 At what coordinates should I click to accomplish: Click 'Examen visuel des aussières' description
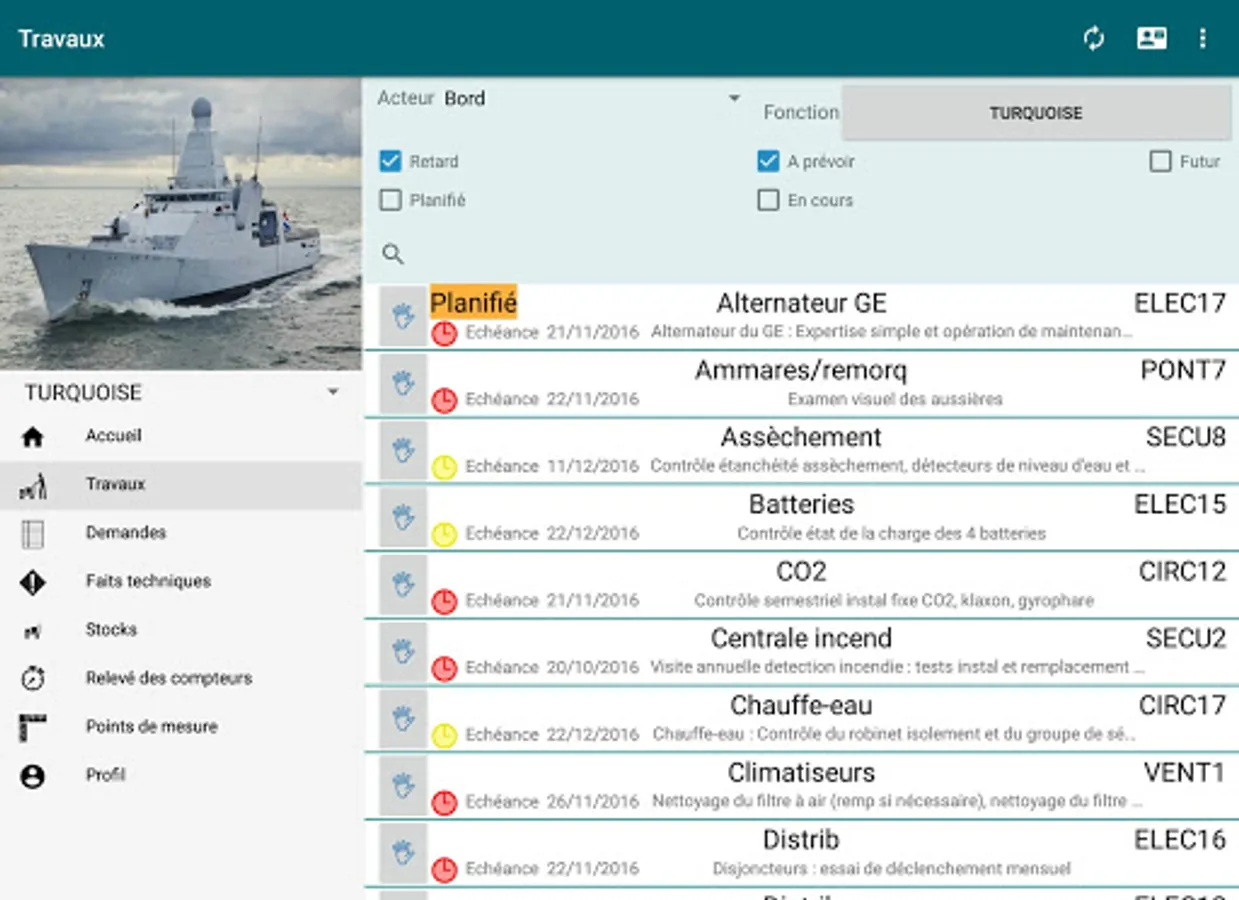tap(895, 399)
